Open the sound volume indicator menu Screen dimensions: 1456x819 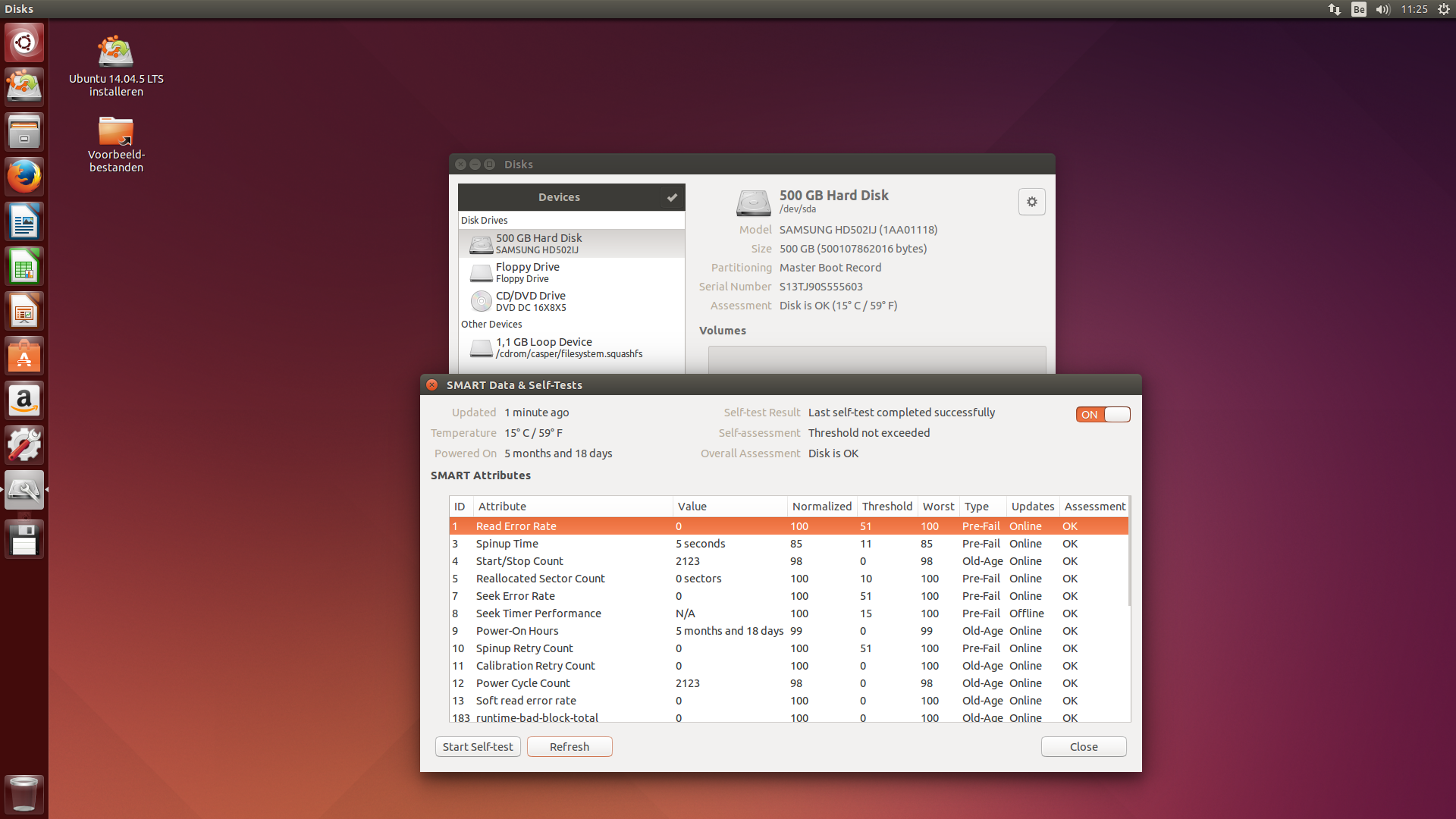tap(1382, 9)
